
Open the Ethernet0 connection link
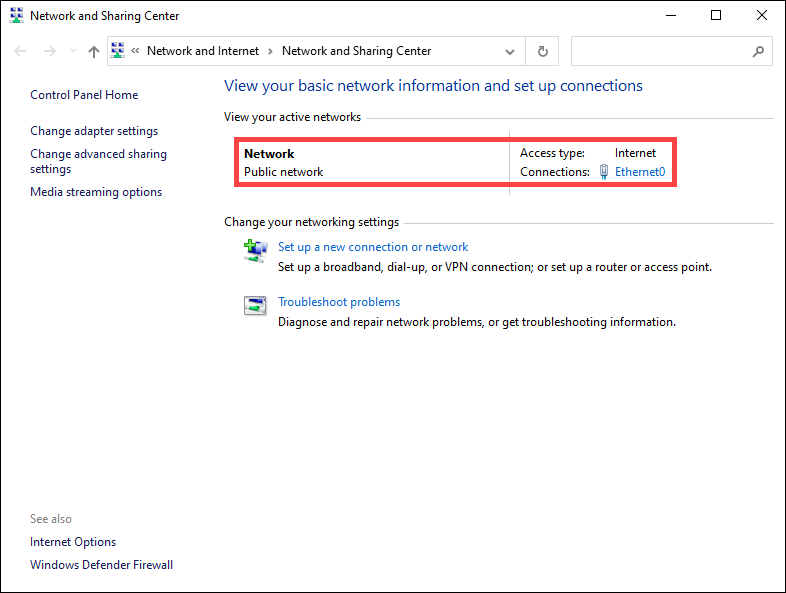tap(639, 172)
